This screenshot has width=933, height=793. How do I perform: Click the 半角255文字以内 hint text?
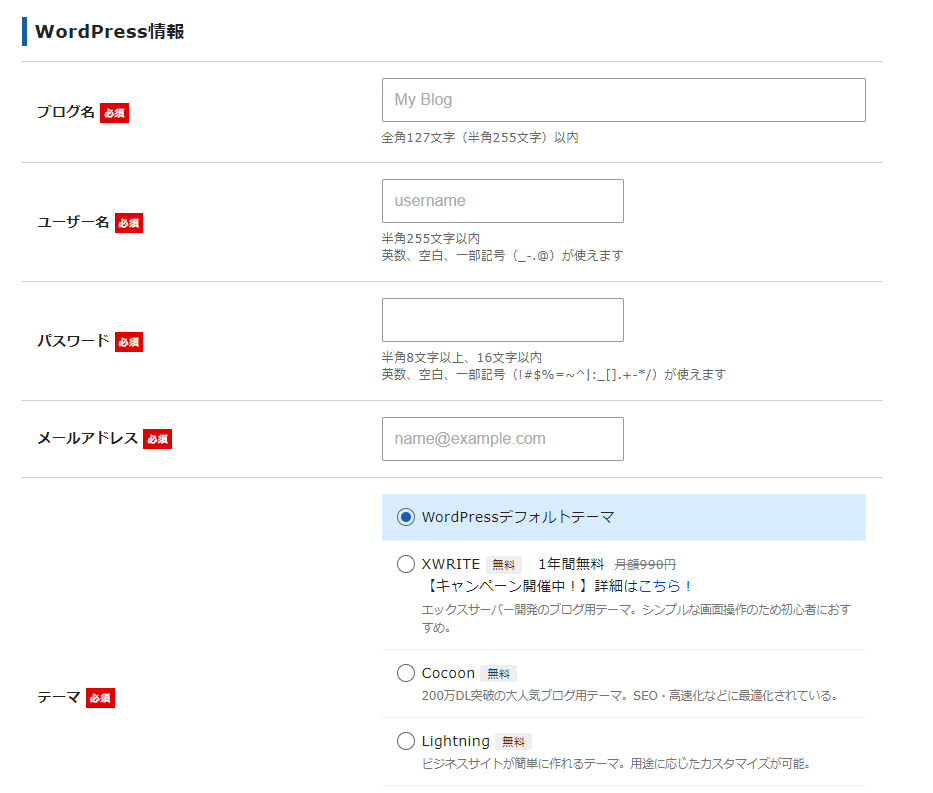tap(430, 239)
